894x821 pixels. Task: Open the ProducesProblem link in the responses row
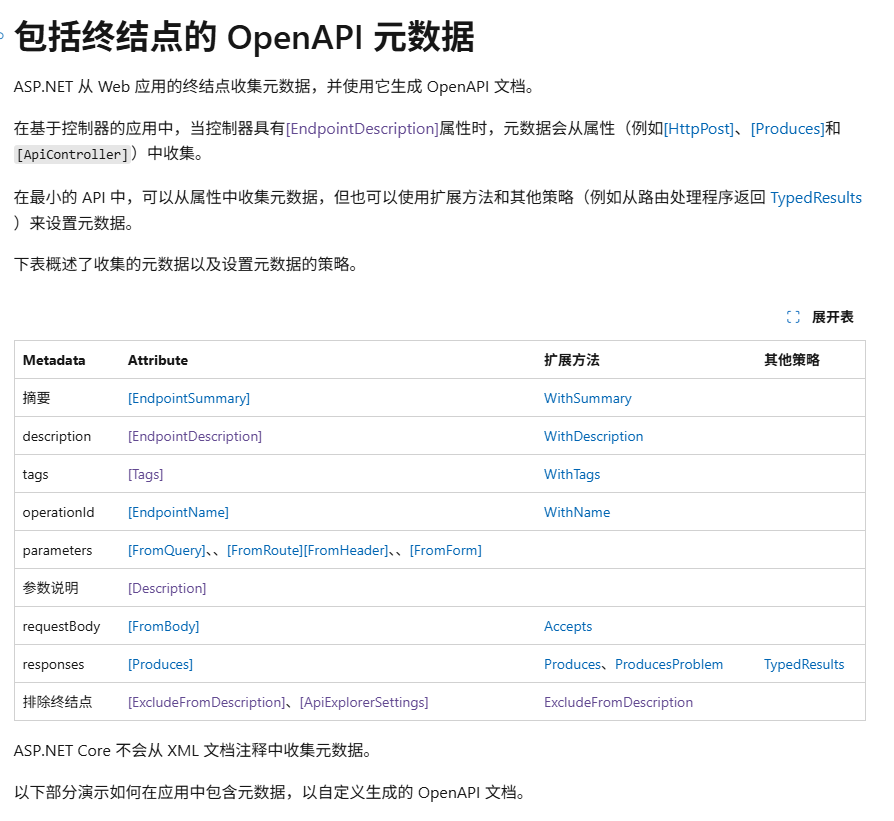(x=668, y=664)
